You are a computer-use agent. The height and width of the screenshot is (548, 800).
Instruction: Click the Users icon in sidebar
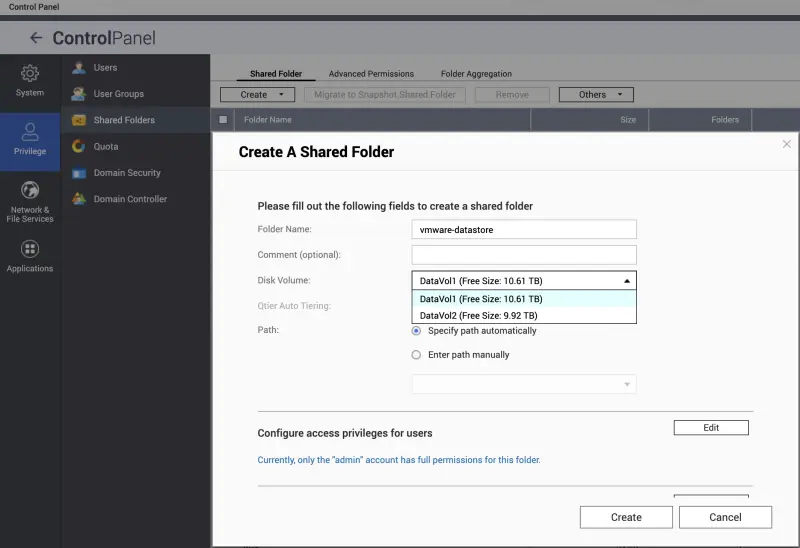pos(79,67)
